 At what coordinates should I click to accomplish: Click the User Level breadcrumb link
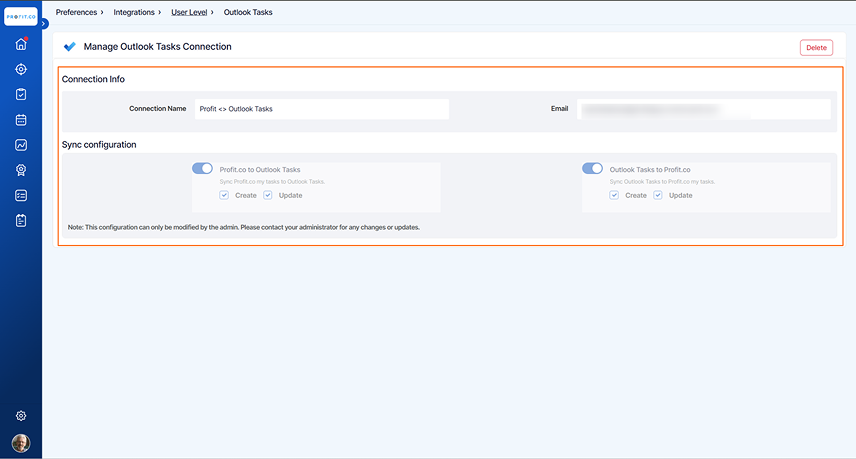coord(189,12)
